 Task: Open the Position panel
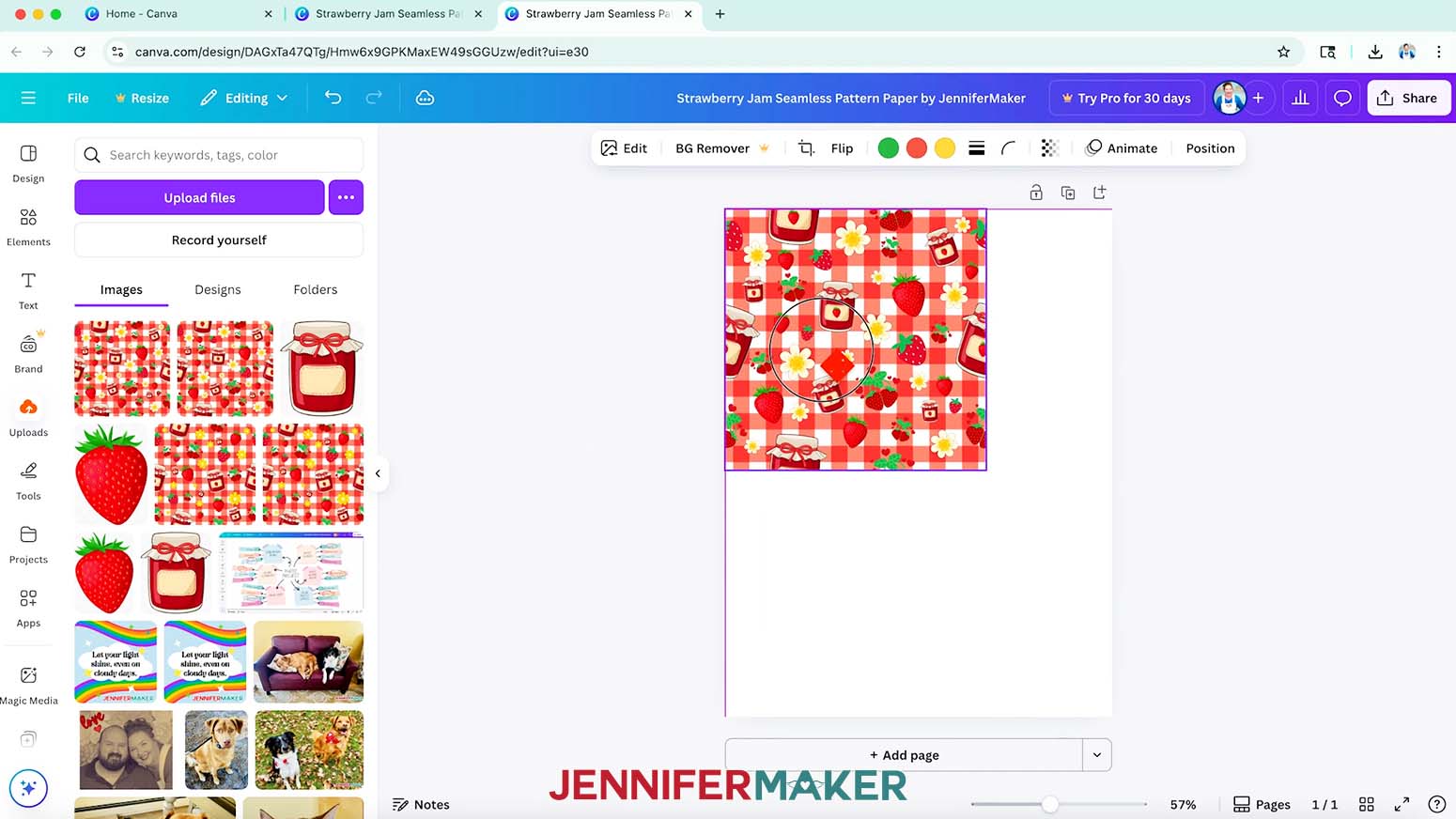click(1210, 148)
